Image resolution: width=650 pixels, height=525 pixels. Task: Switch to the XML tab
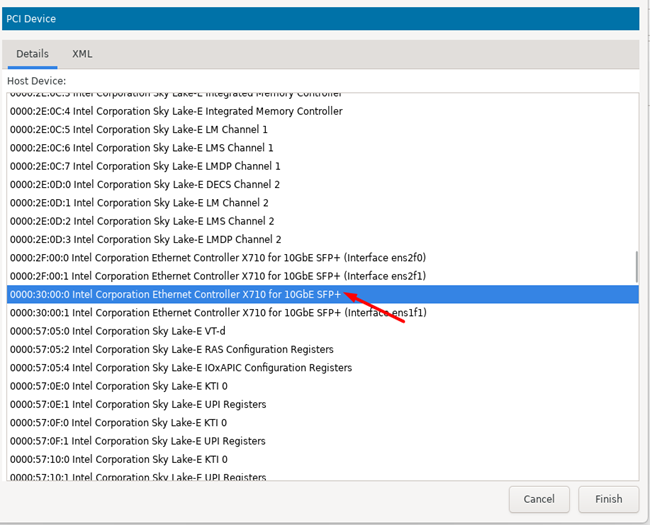pos(82,54)
